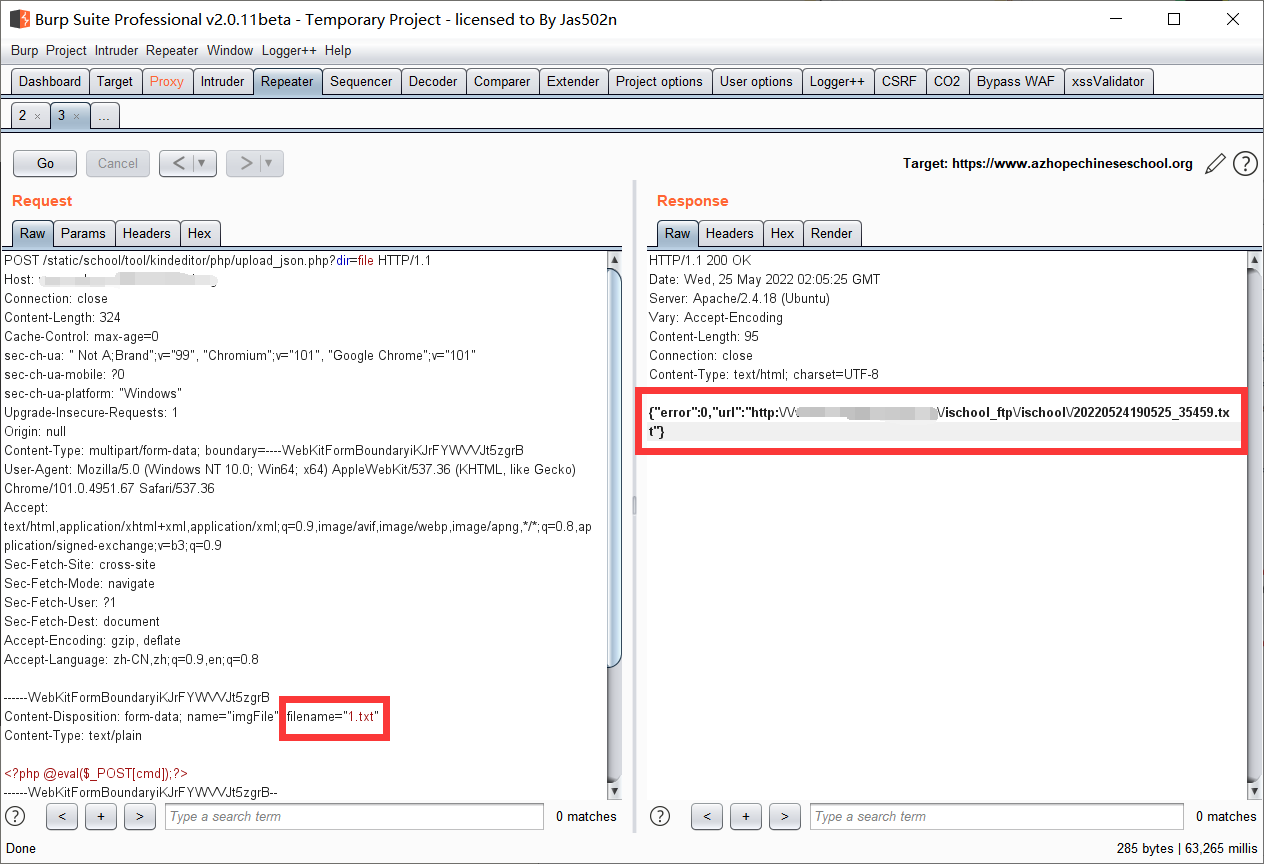
Task: Switch Response view to Headers
Action: click(729, 233)
